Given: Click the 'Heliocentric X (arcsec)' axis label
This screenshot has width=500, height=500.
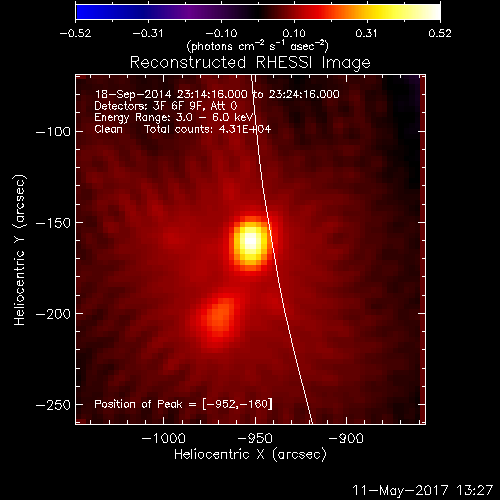Looking at the screenshot, I should point(250,455).
